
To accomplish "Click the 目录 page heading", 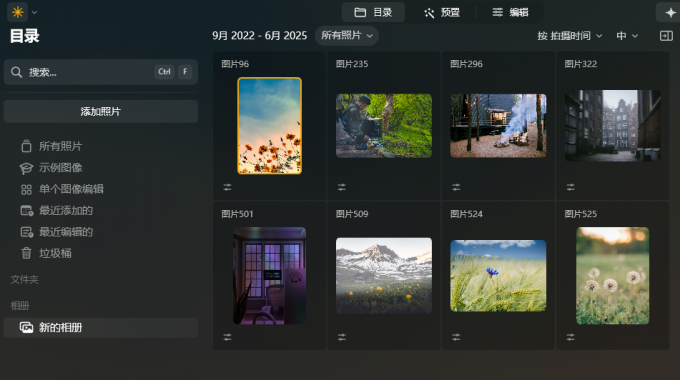I will click(x=25, y=36).
